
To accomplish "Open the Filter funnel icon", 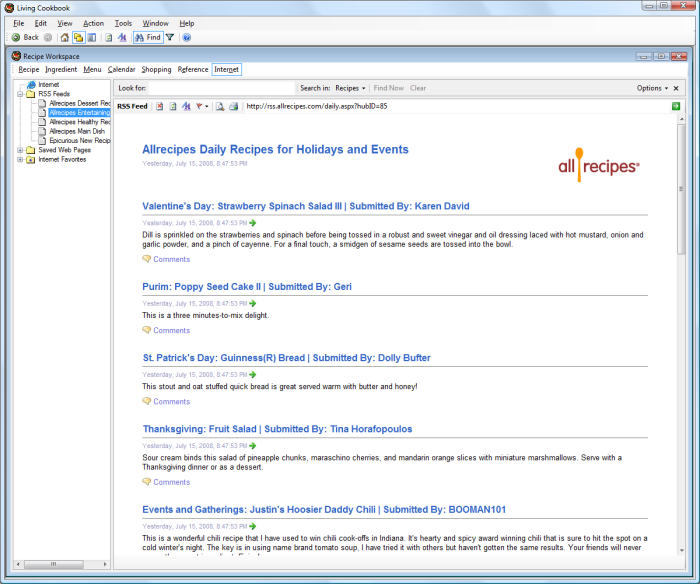I will pyautogui.click(x=170, y=38).
